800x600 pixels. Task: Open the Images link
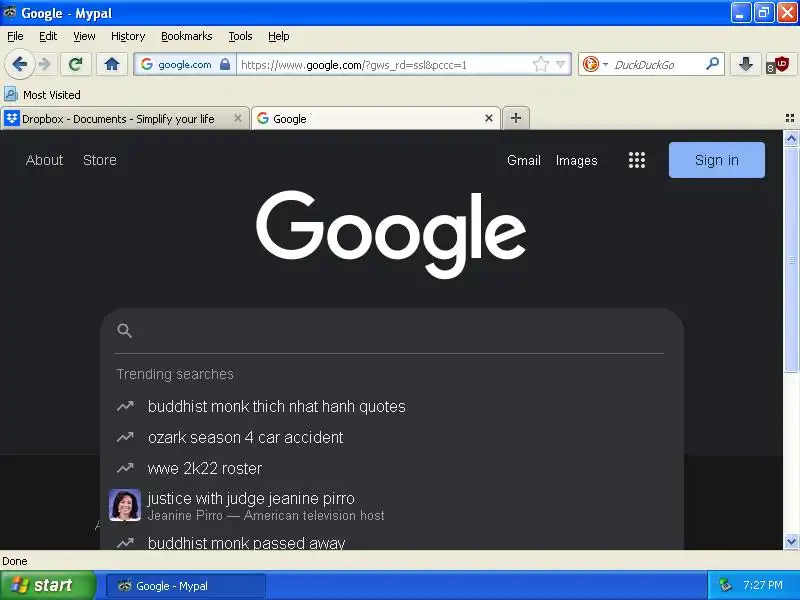pyautogui.click(x=577, y=160)
